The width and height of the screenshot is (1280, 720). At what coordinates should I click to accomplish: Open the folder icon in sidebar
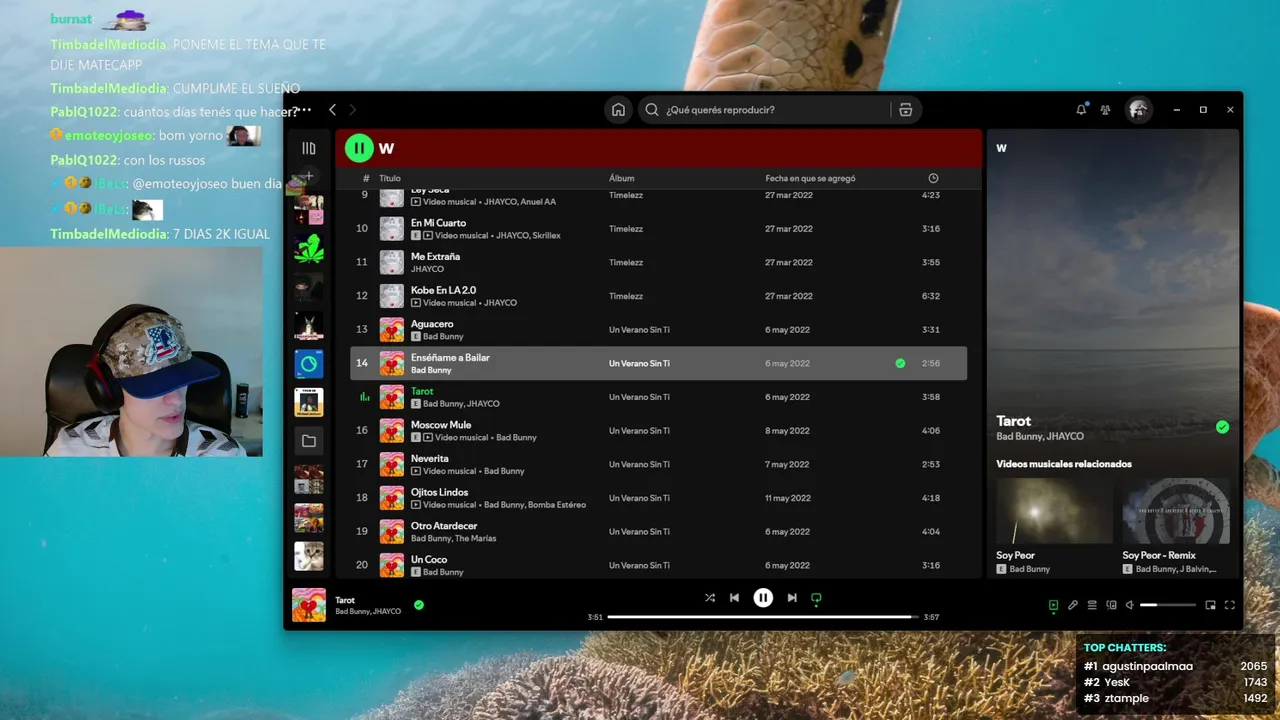(x=309, y=441)
